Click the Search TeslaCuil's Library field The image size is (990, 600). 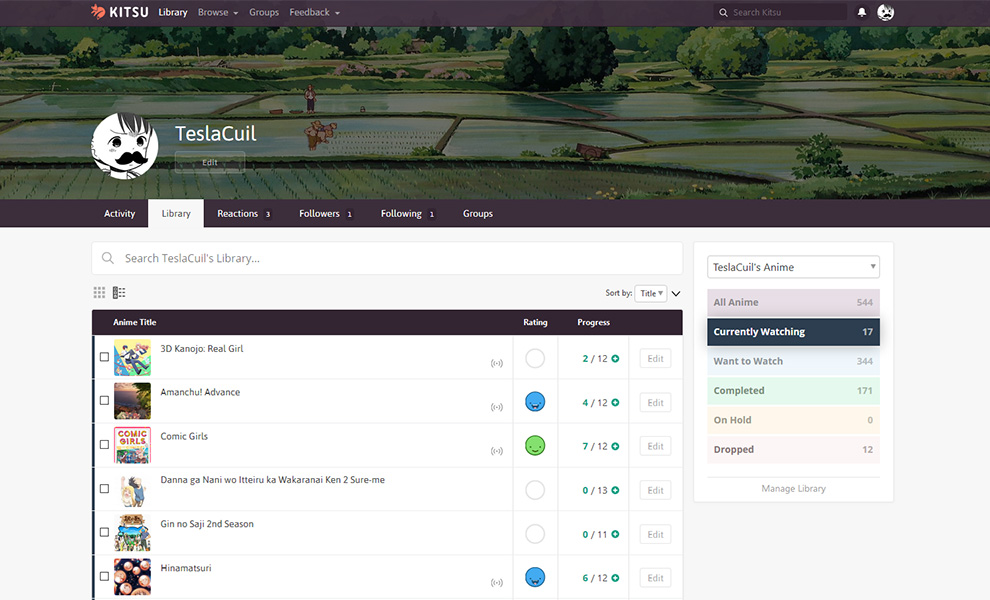click(x=386, y=258)
